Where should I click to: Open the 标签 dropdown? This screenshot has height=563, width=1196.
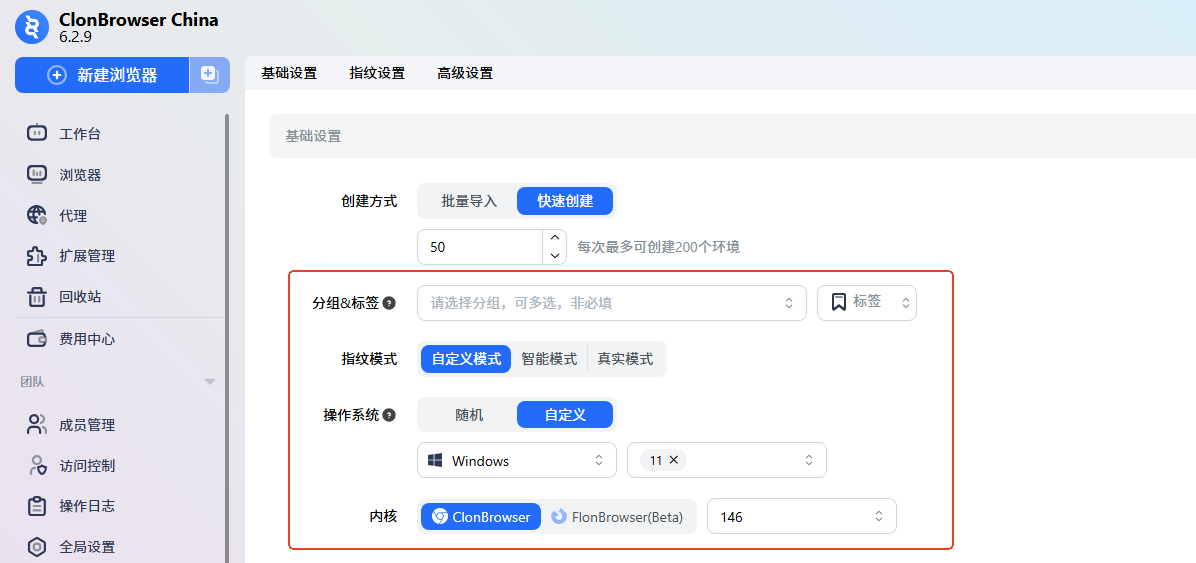coord(866,303)
